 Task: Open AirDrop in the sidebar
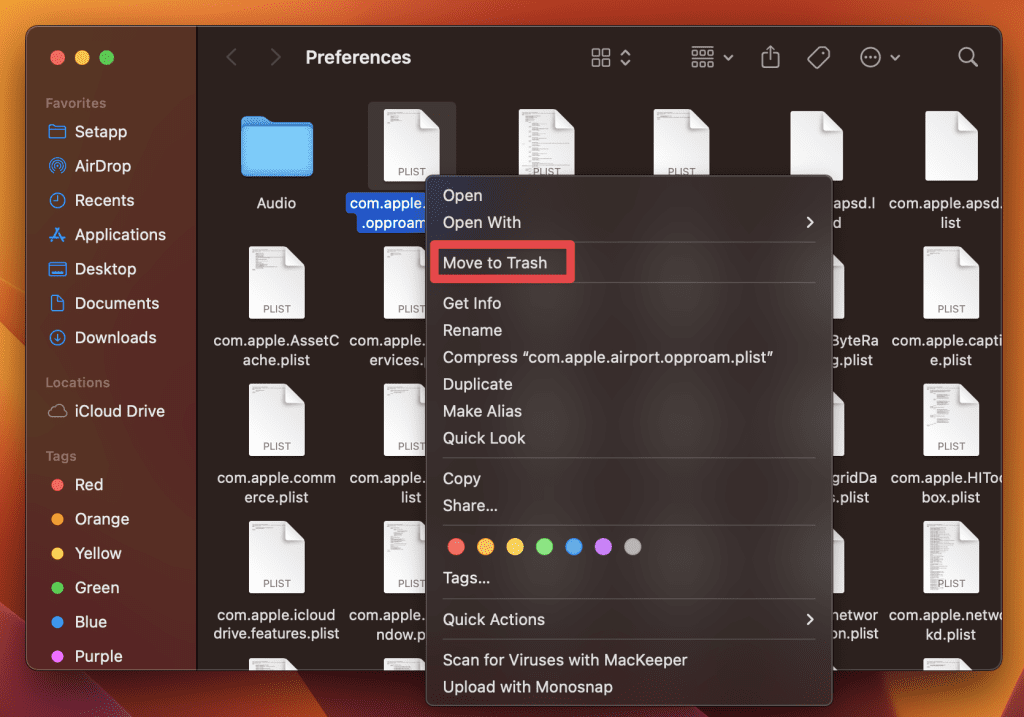(102, 166)
